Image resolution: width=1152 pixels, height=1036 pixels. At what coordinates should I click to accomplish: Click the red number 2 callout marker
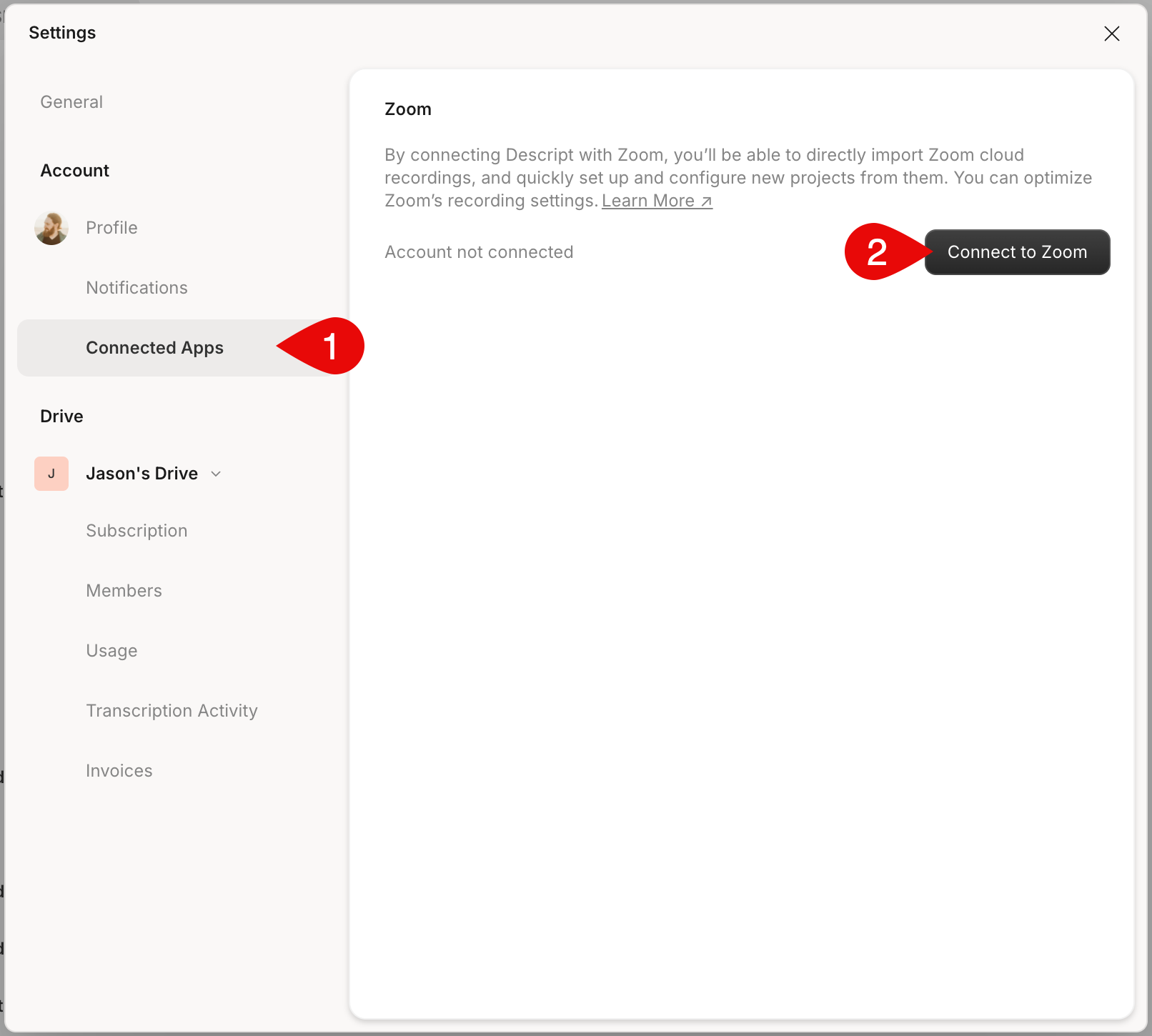point(878,252)
